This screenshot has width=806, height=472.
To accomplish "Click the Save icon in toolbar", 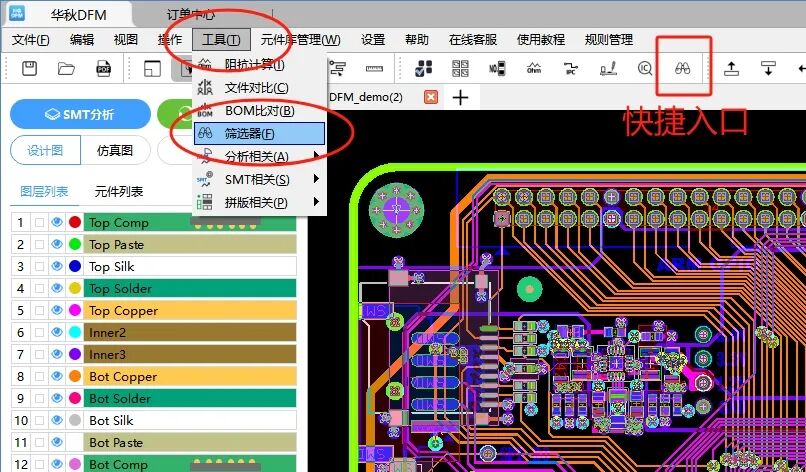I will click(30, 68).
